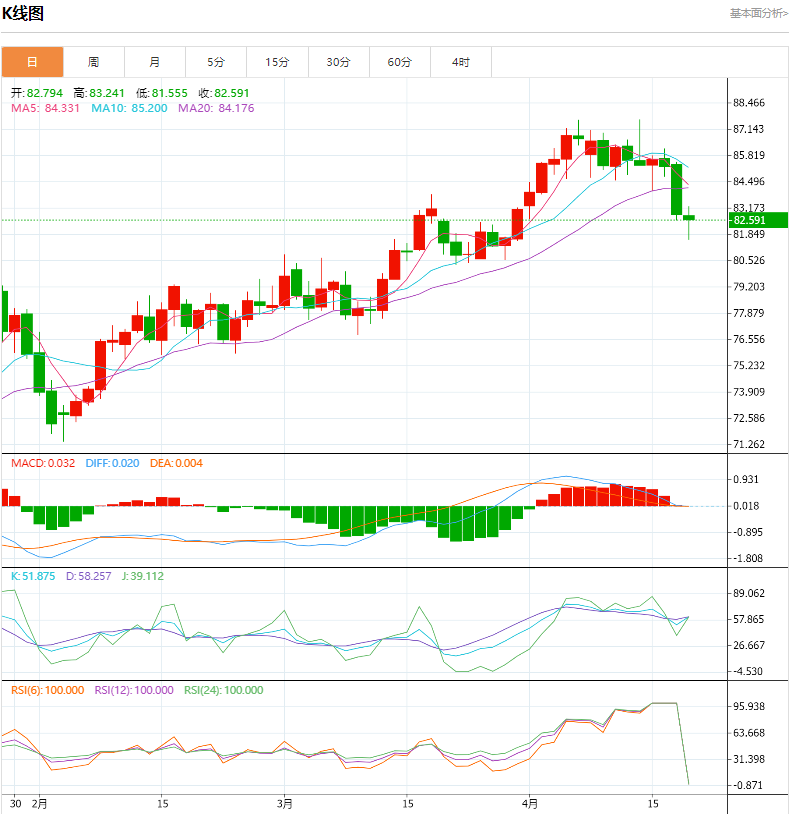Click the 4月 date marker on time axis

tap(530, 803)
